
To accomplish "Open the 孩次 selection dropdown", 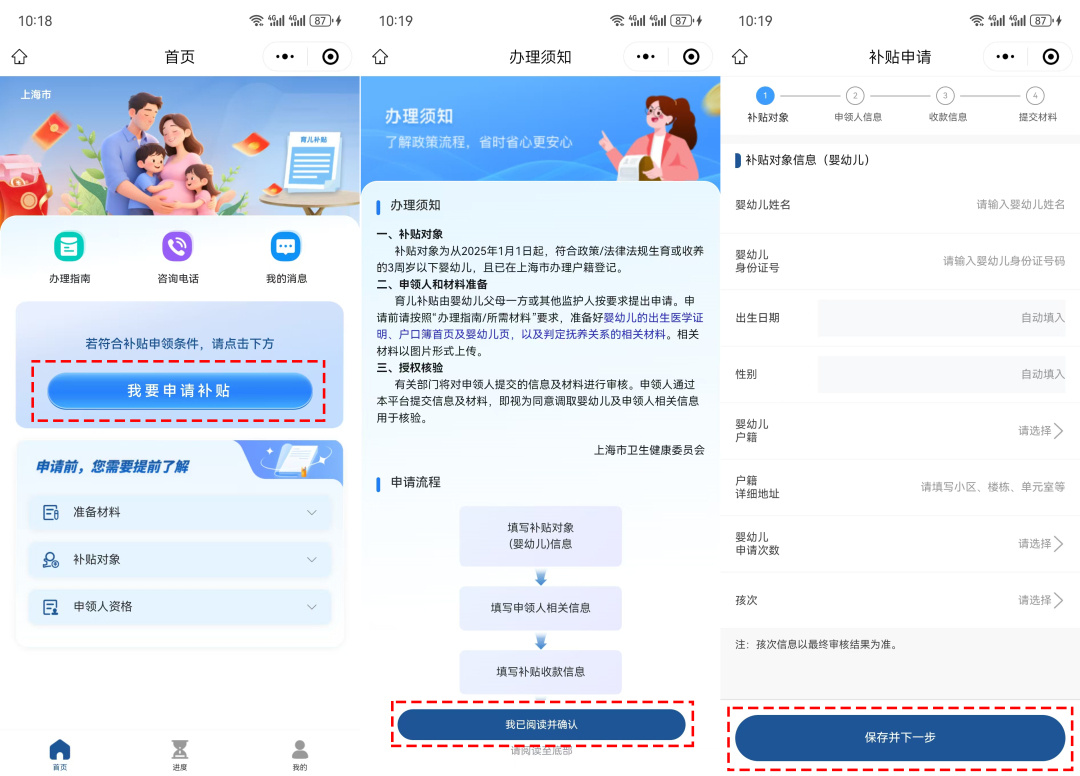I will (x=1040, y=600).
